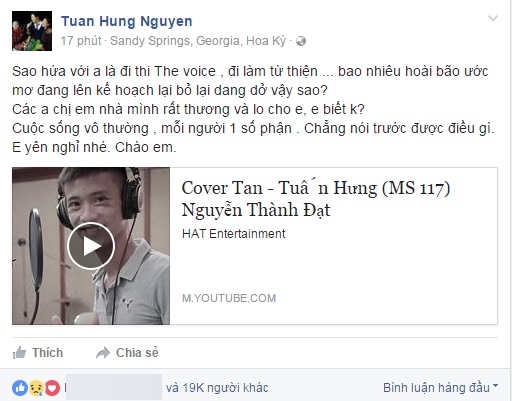Open the Cover Tan video title link
Image resolution: width=512 pixels, height=401 pixels.
coord(316,199)
